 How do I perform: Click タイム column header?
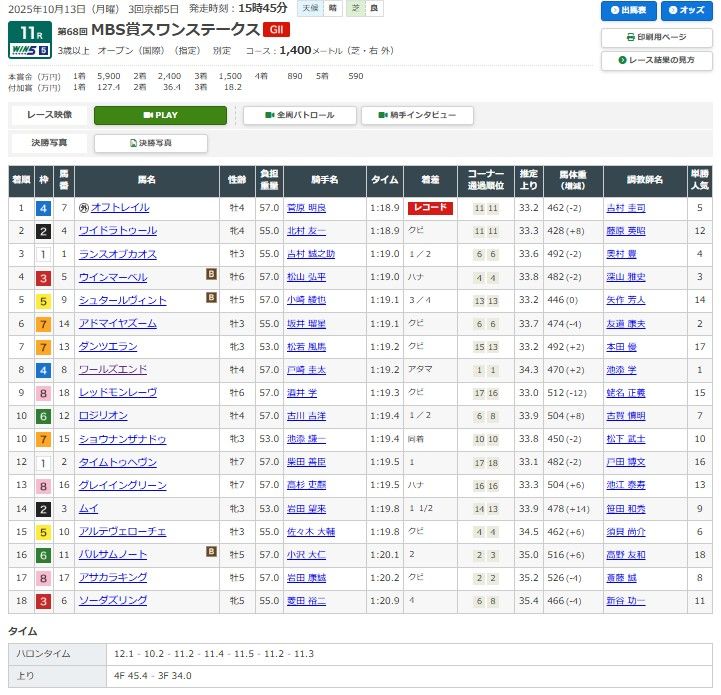click(385, 180)
